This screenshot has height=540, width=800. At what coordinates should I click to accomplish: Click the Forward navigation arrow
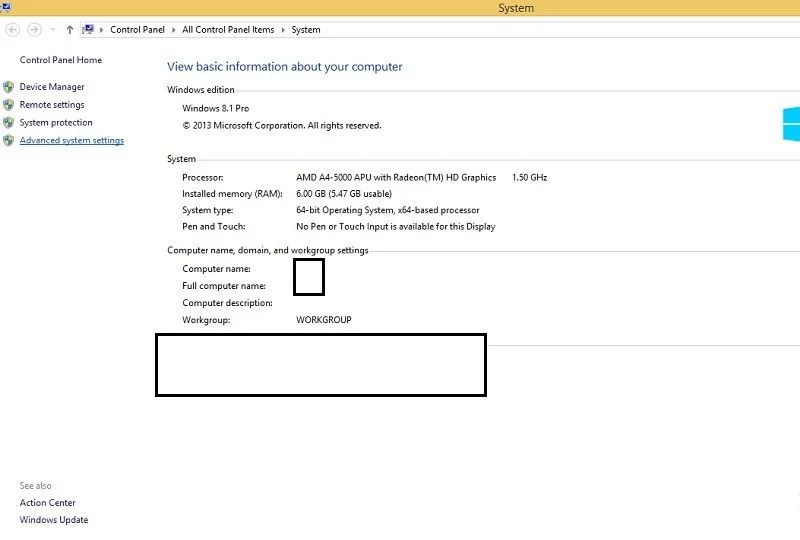click(x=34, y=30)
